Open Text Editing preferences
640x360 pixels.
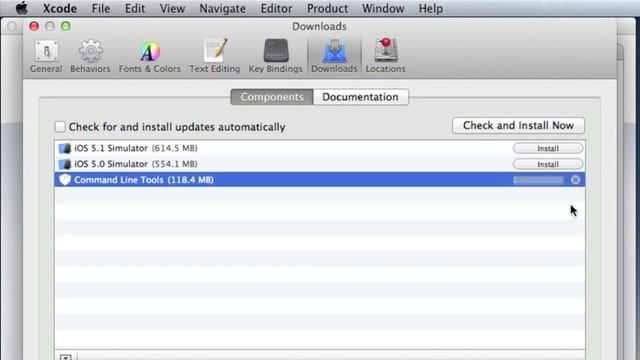click(215, 56)
